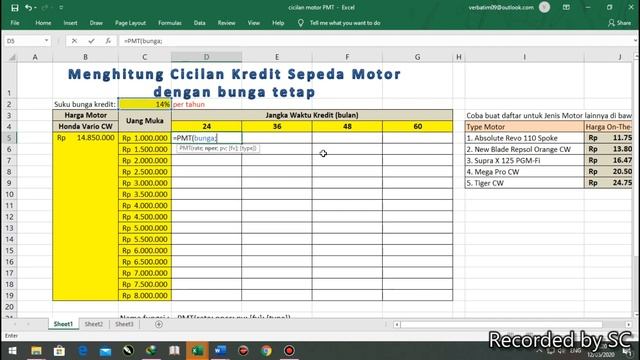Open Google Chrome from the taskbar
The image size is (640, 360).
(x=266, y=351)
